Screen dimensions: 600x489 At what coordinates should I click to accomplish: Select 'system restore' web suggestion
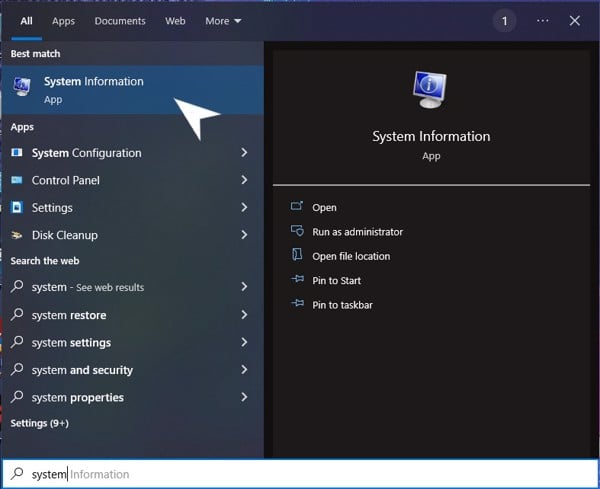[132, 315]
